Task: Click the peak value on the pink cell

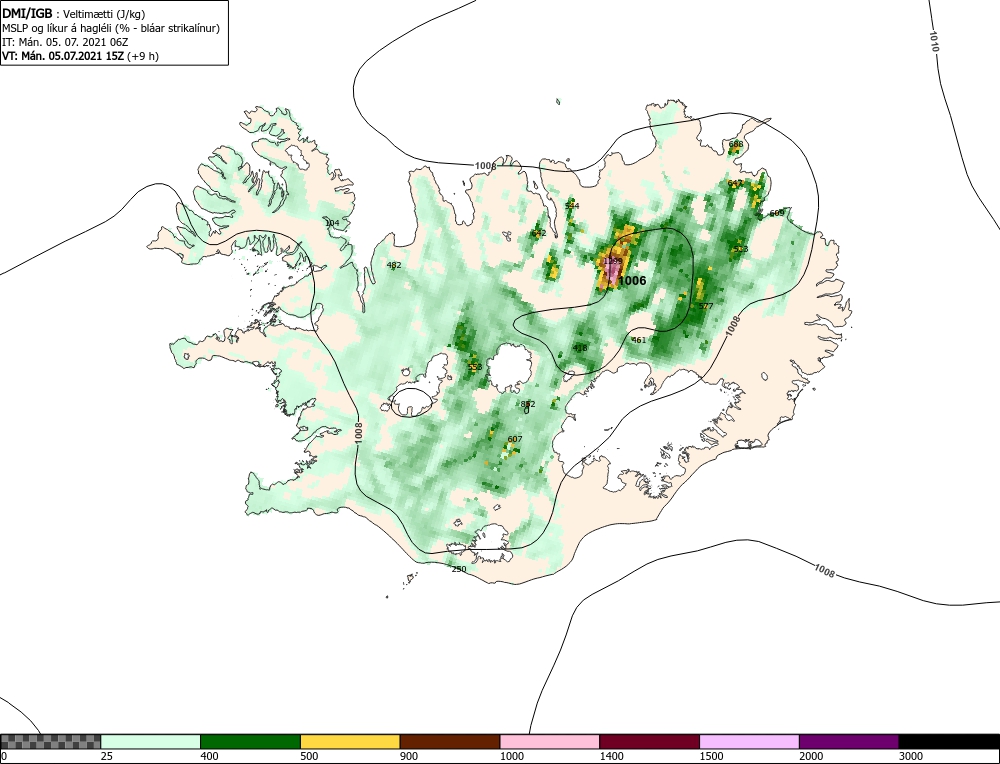Action: [612, 261]
